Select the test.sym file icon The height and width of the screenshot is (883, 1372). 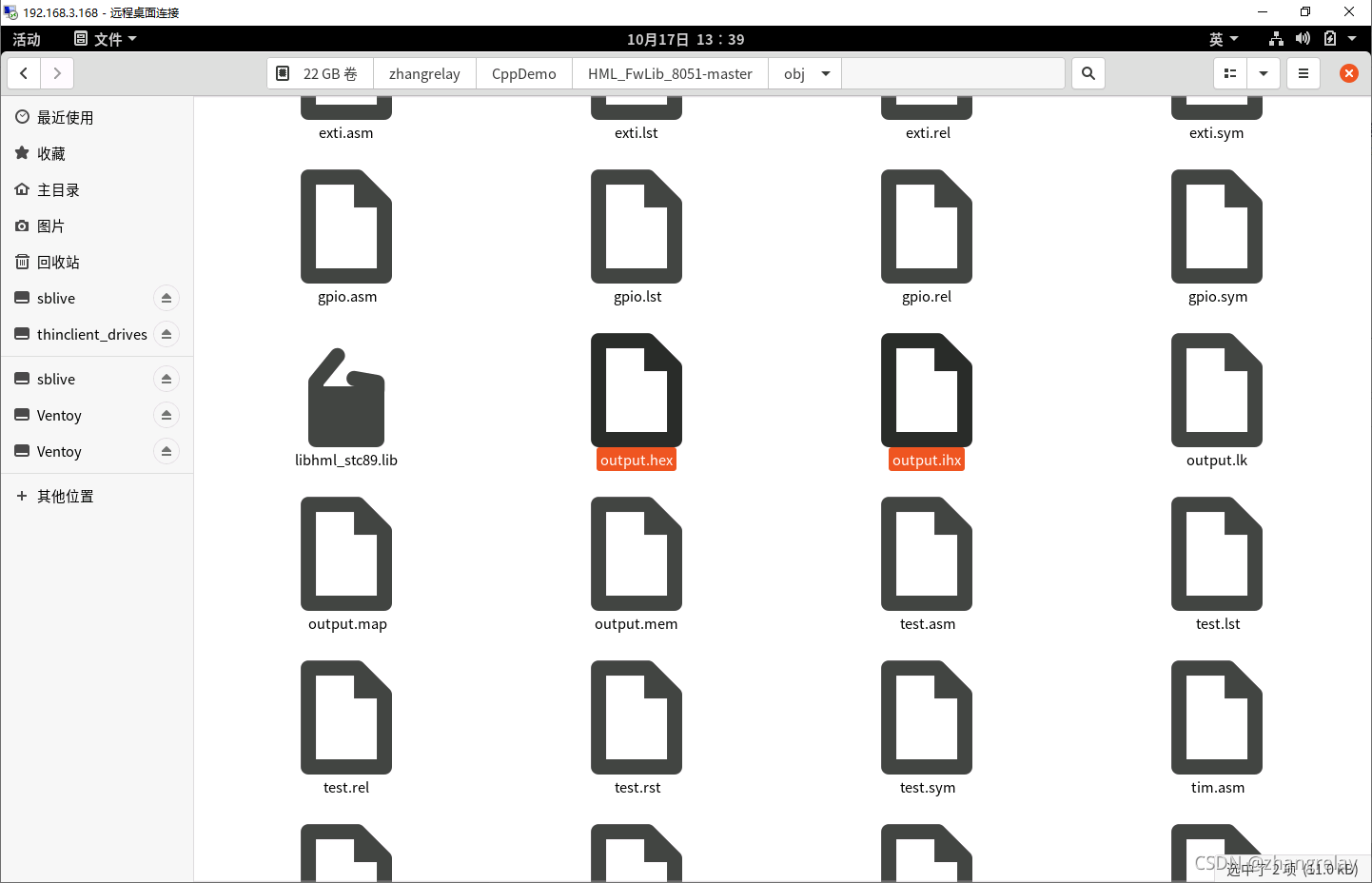coord(927,717)
